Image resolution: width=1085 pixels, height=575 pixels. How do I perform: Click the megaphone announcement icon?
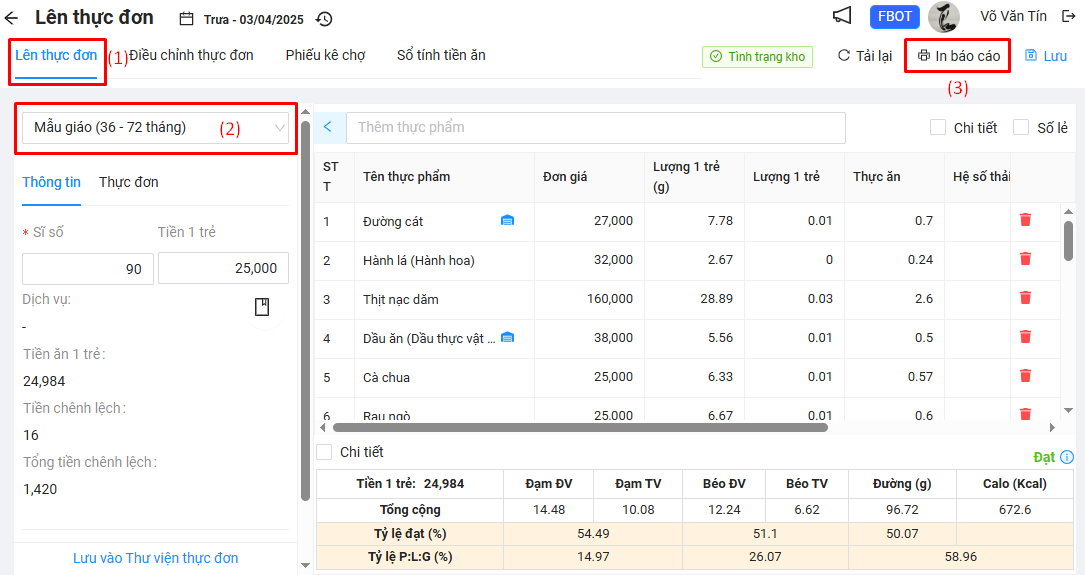pos(842,16)
